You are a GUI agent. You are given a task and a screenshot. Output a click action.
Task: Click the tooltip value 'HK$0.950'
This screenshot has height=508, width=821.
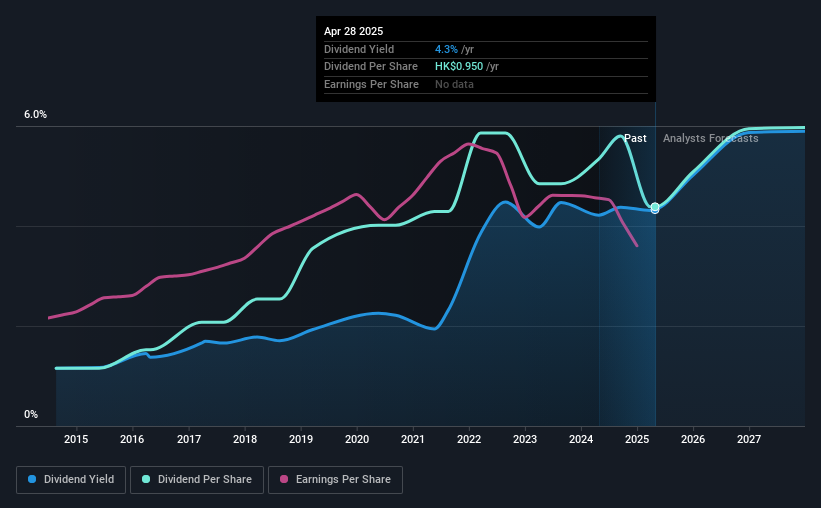click(x=459, y=67)
